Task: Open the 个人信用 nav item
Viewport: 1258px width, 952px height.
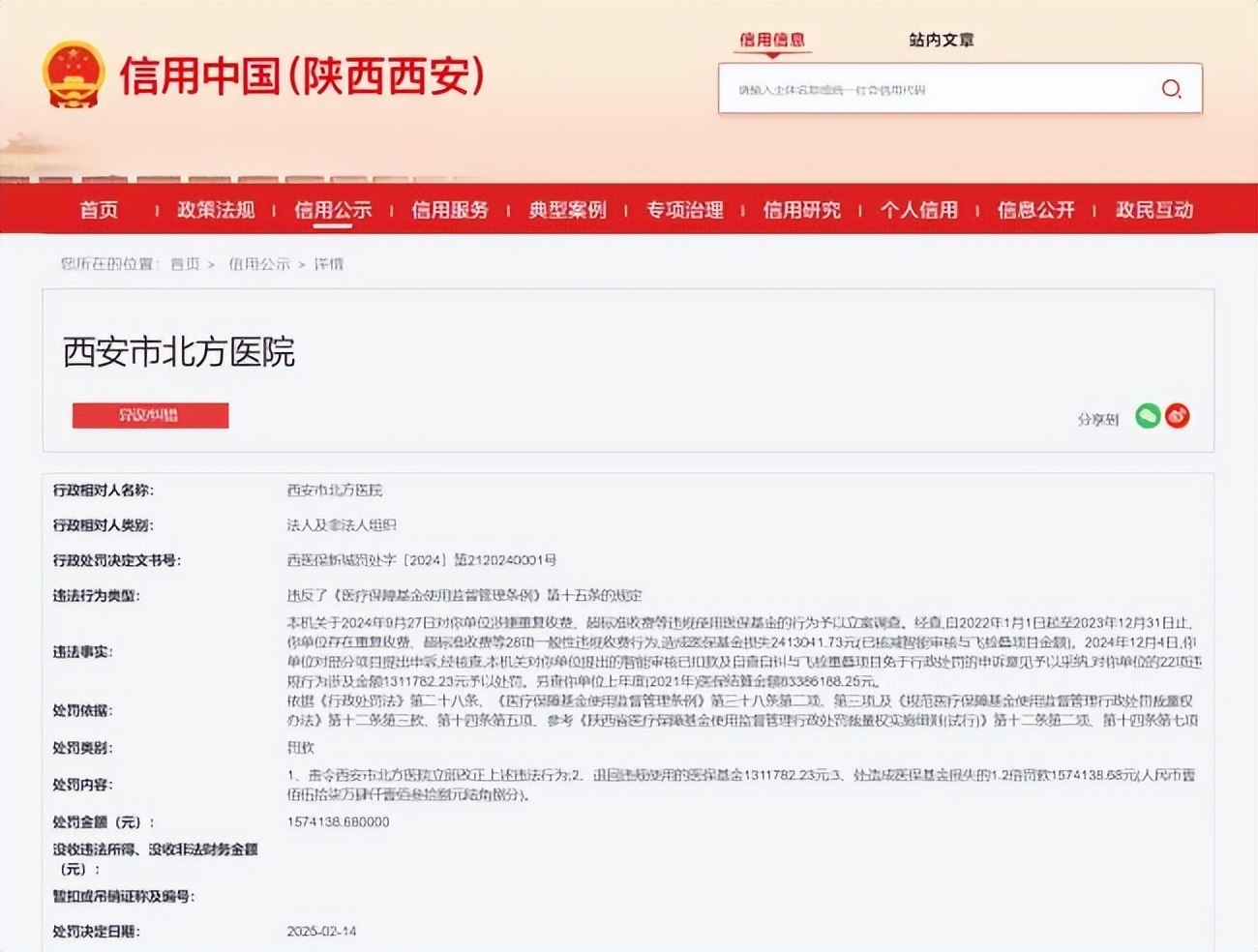Action: point(918,210)
